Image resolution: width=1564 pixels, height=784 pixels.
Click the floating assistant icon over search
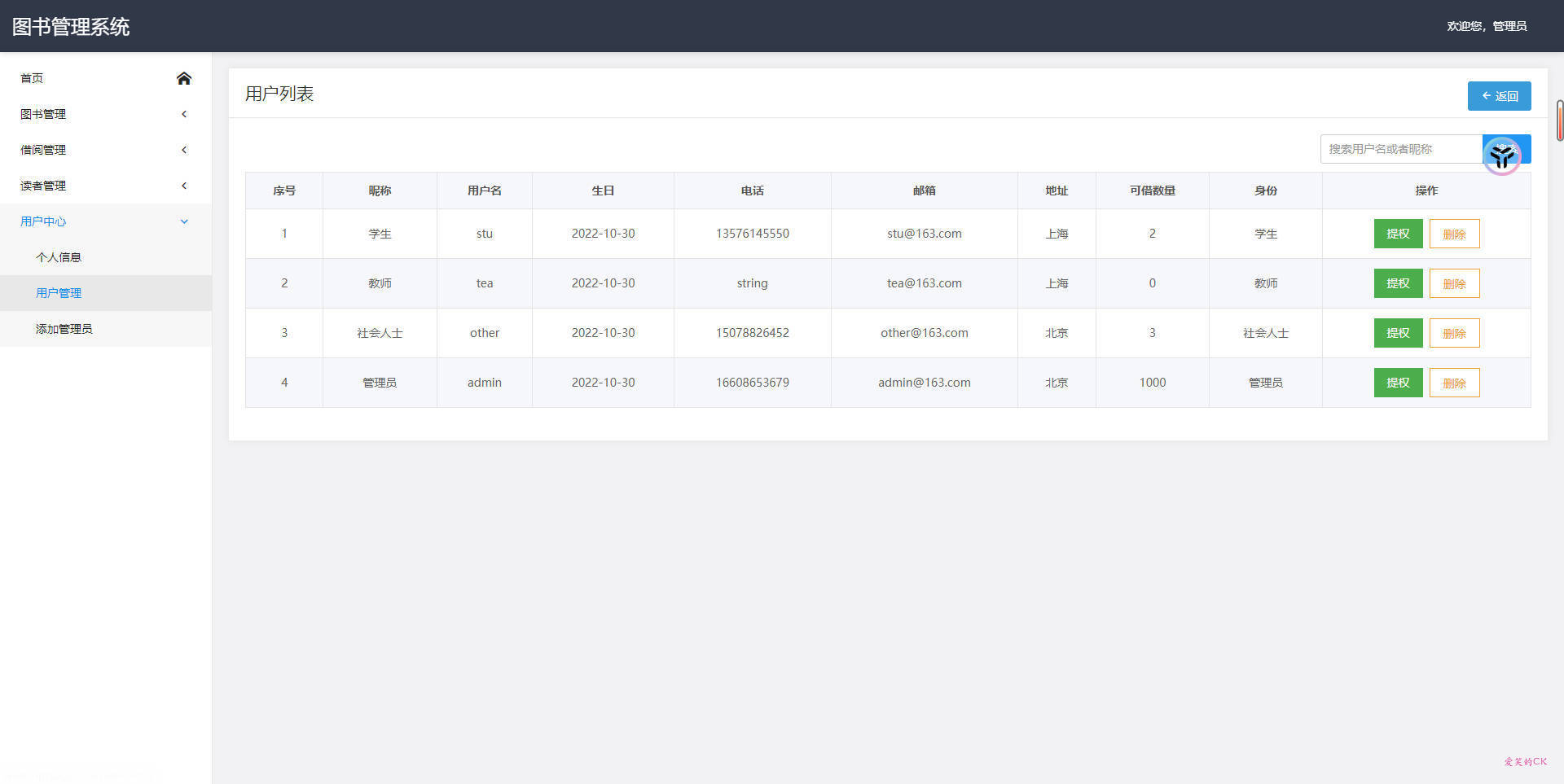coord(1501,155)
